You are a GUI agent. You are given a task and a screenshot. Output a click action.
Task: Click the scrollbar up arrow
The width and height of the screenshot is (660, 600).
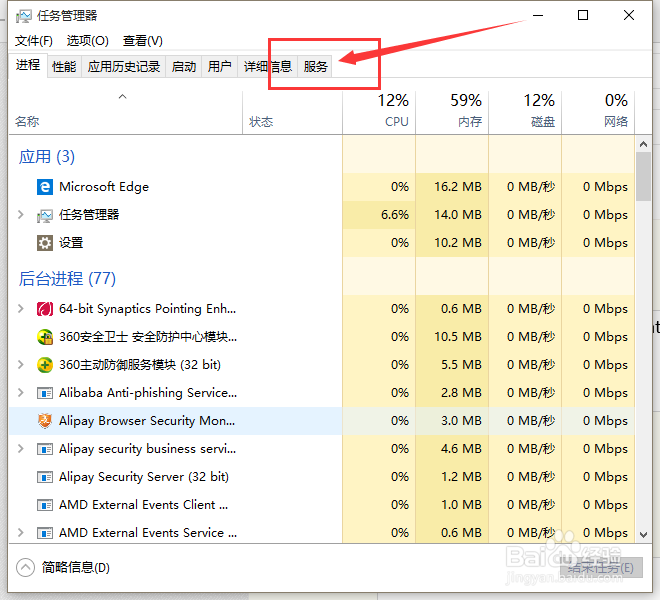643,144
